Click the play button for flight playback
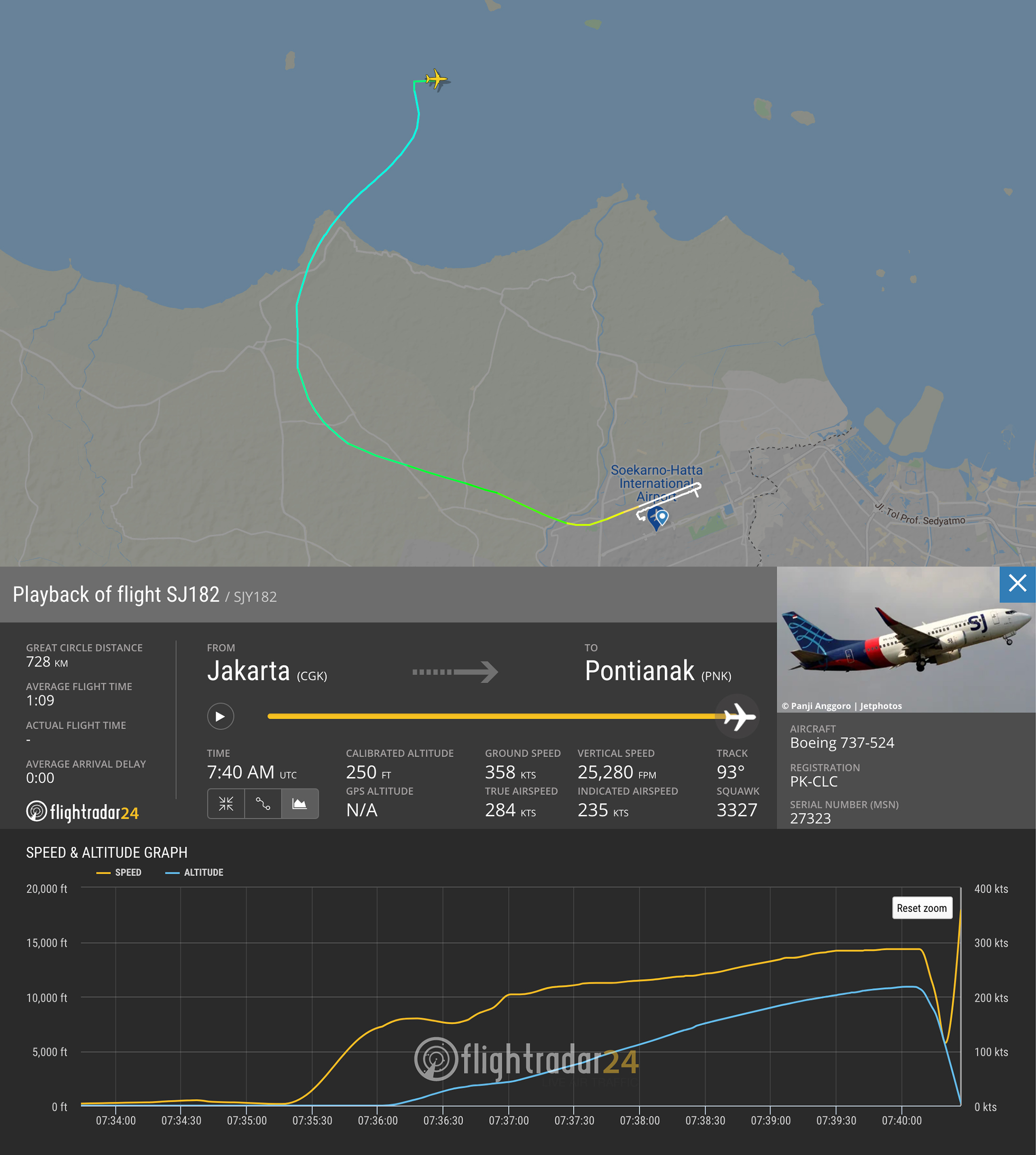1036x1155 pixels. click(220, 716)
